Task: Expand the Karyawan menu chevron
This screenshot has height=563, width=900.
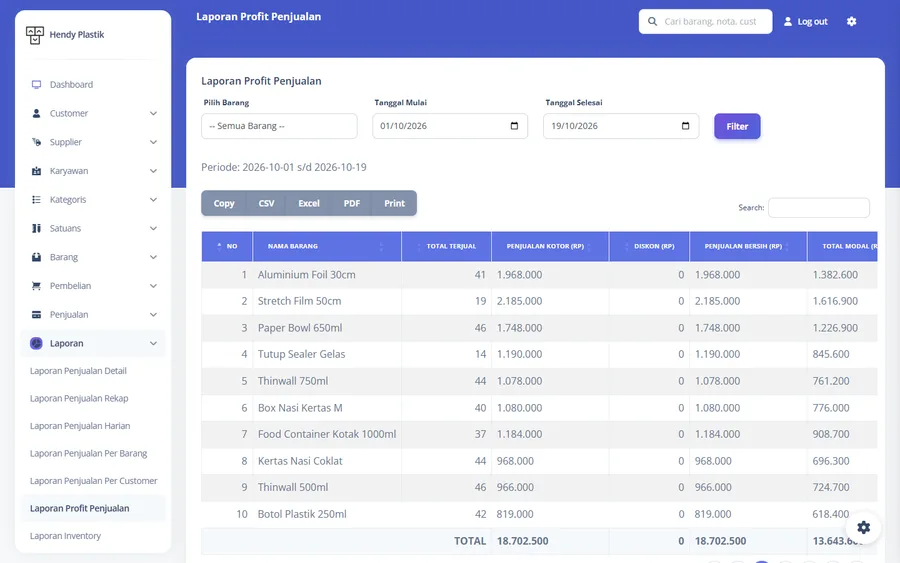Action: (153, 170)
